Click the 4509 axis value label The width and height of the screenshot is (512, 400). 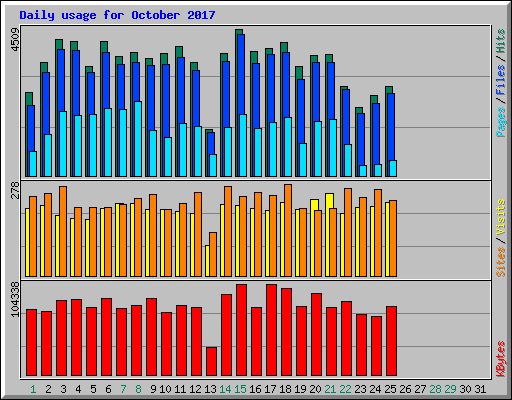(16, 39)
